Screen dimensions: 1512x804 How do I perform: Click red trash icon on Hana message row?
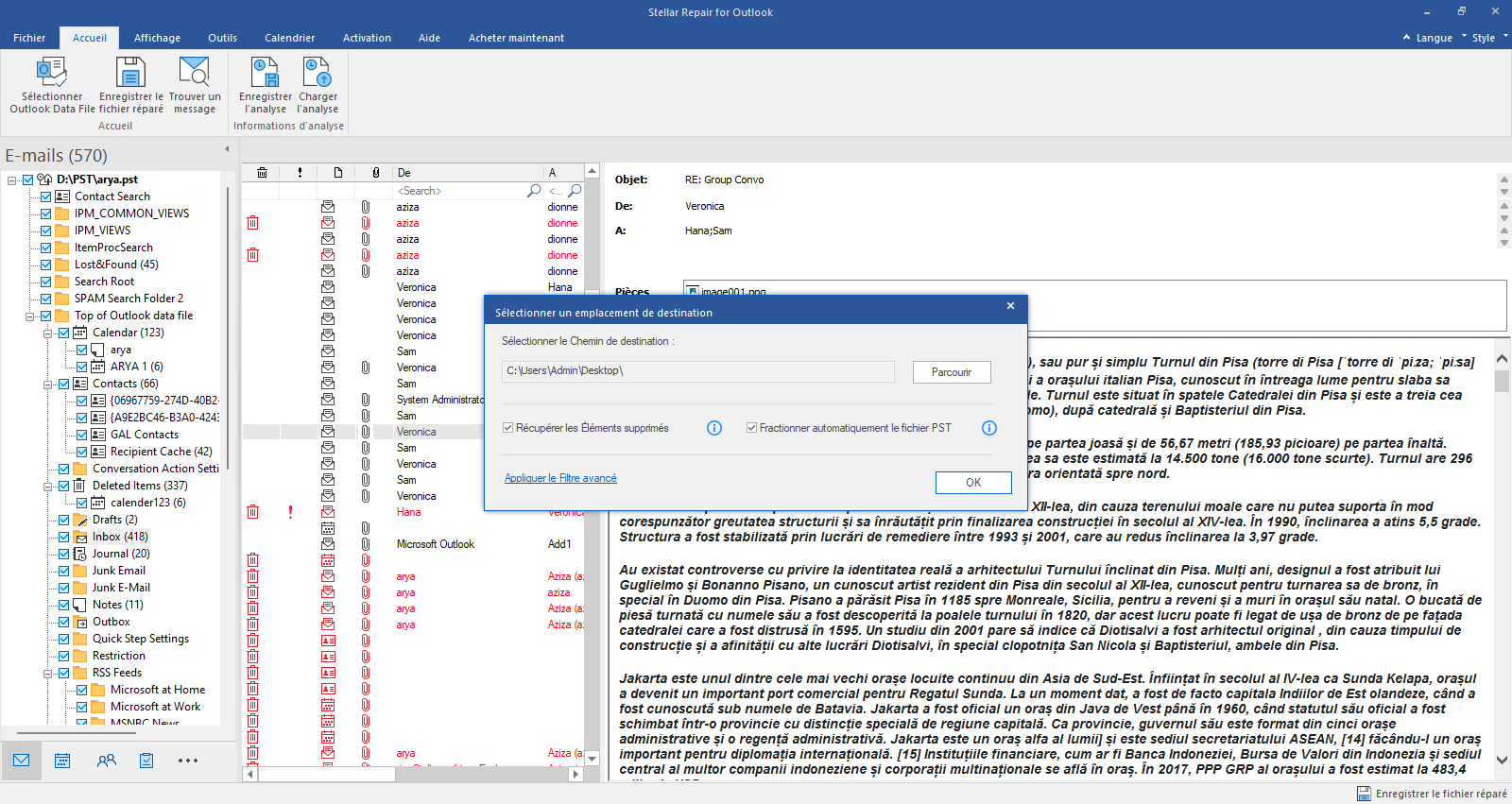252,512
